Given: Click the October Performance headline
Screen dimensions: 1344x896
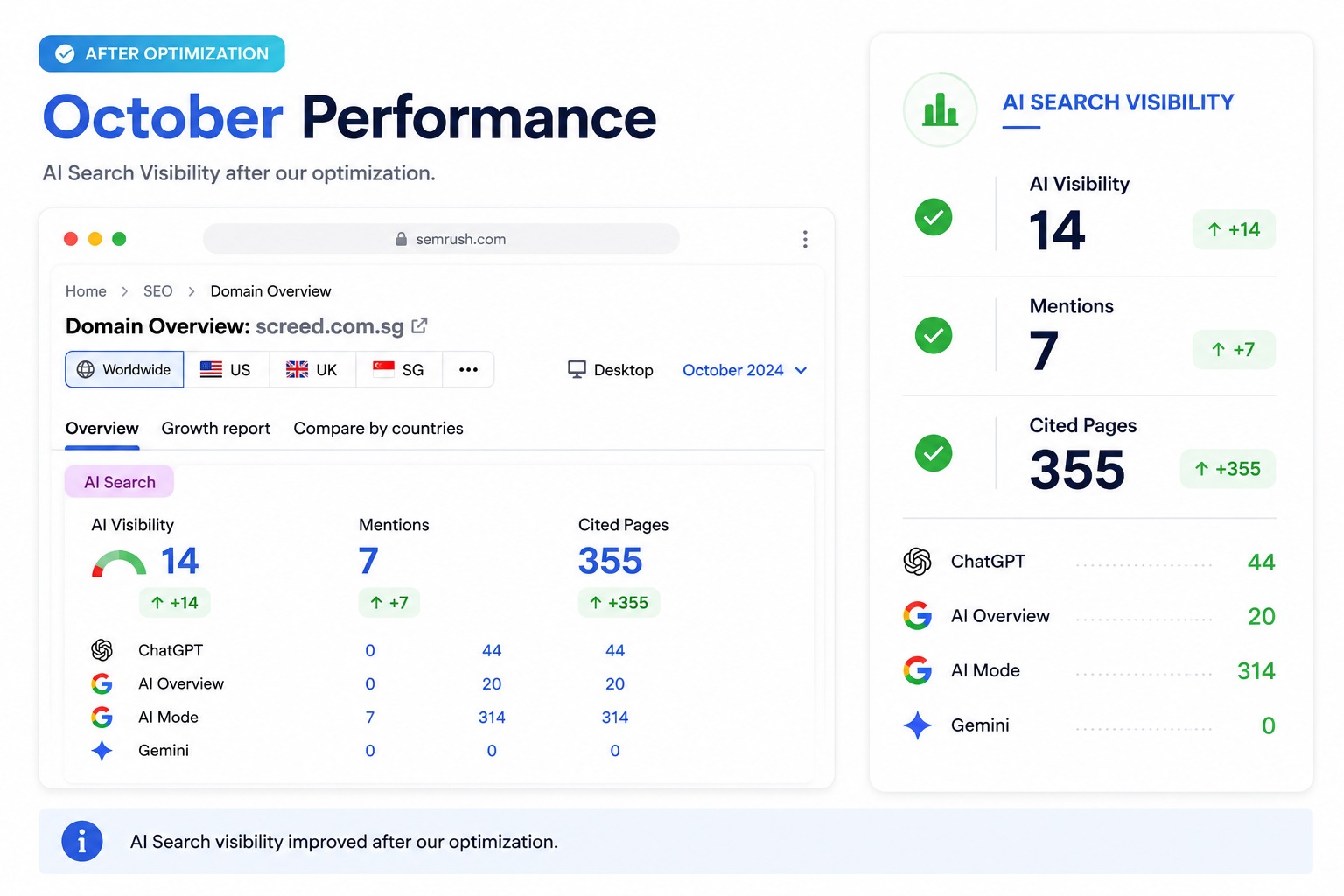Looking at the screenshot, I should coord(350,117).
